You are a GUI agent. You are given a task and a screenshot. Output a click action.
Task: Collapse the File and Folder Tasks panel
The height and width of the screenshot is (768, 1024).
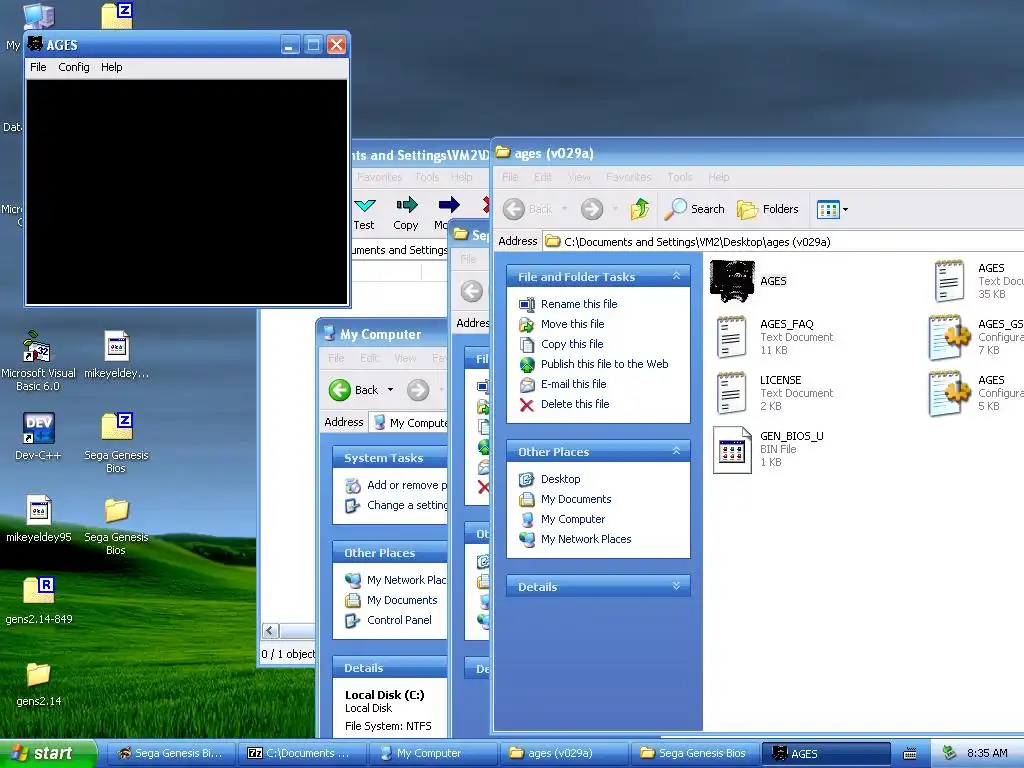(x=677, y=276)
